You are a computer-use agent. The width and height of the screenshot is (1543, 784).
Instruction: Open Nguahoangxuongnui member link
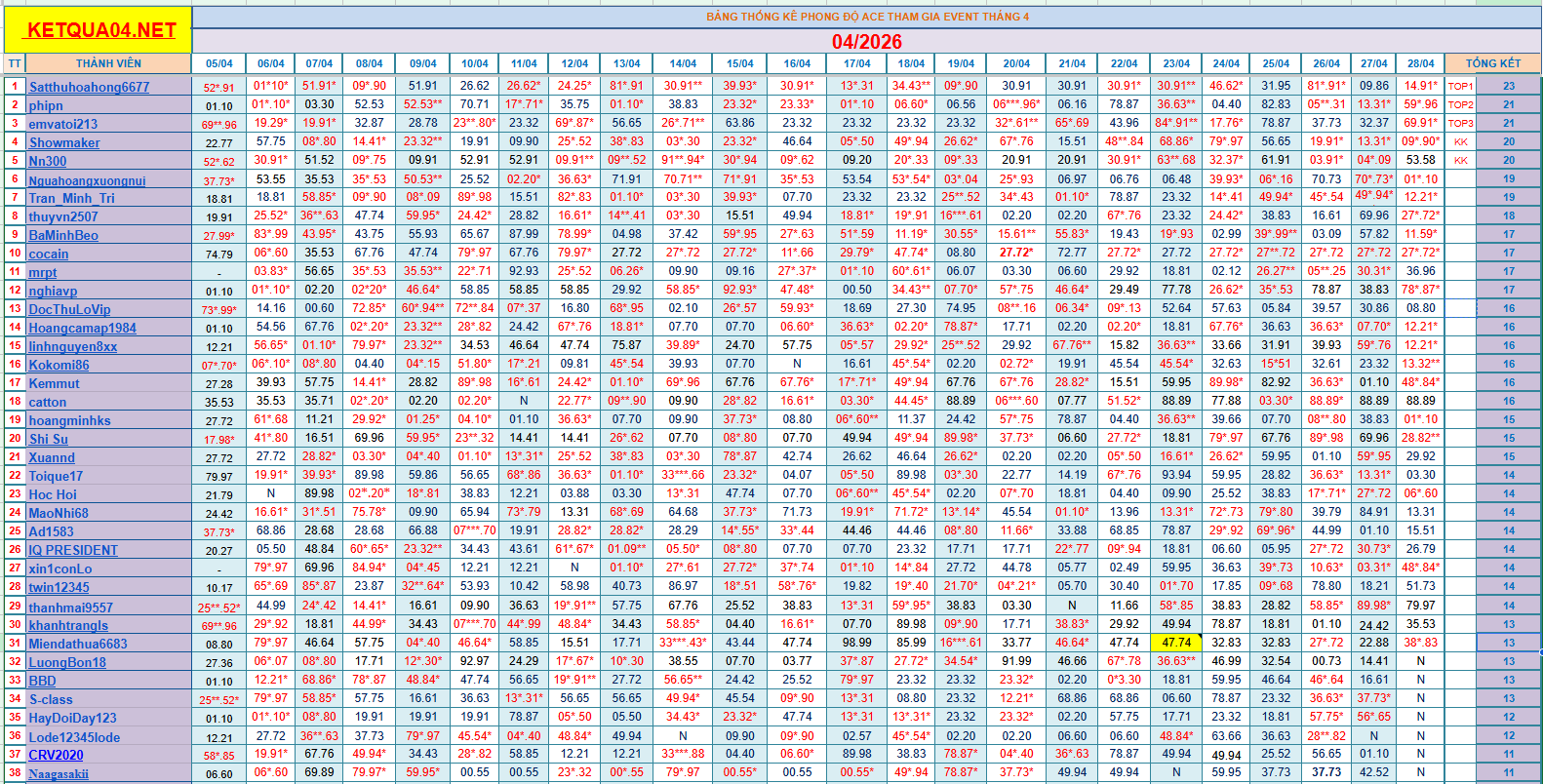pyautogui.click(x=87, y=180)
